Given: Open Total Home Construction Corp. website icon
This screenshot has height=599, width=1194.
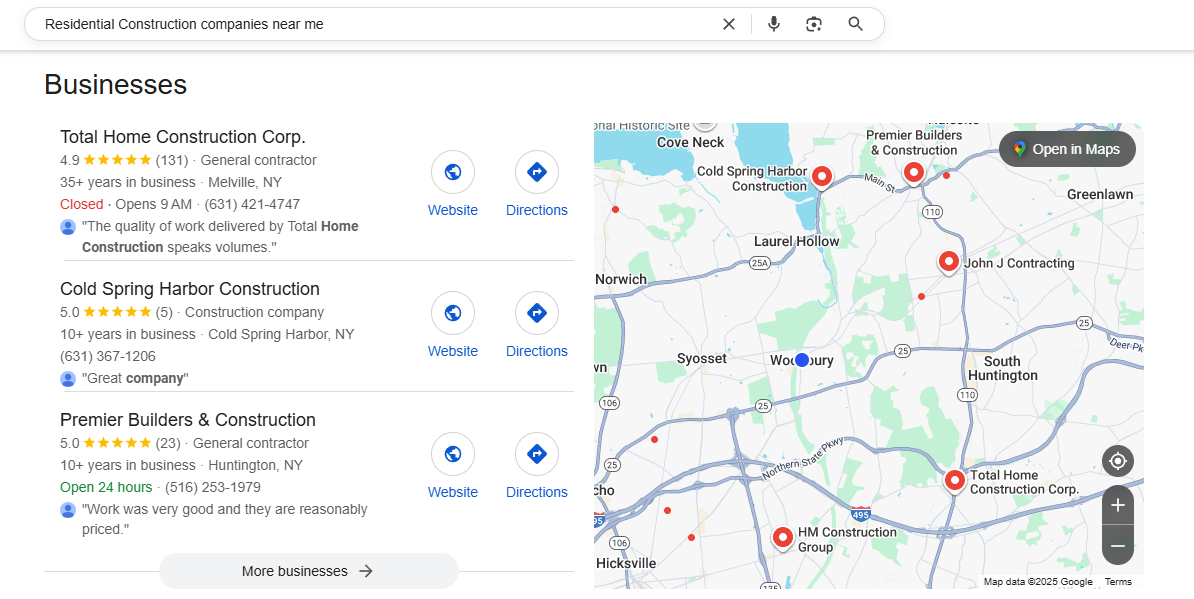Looking at the screenshot, I should (x=453, y=172).
